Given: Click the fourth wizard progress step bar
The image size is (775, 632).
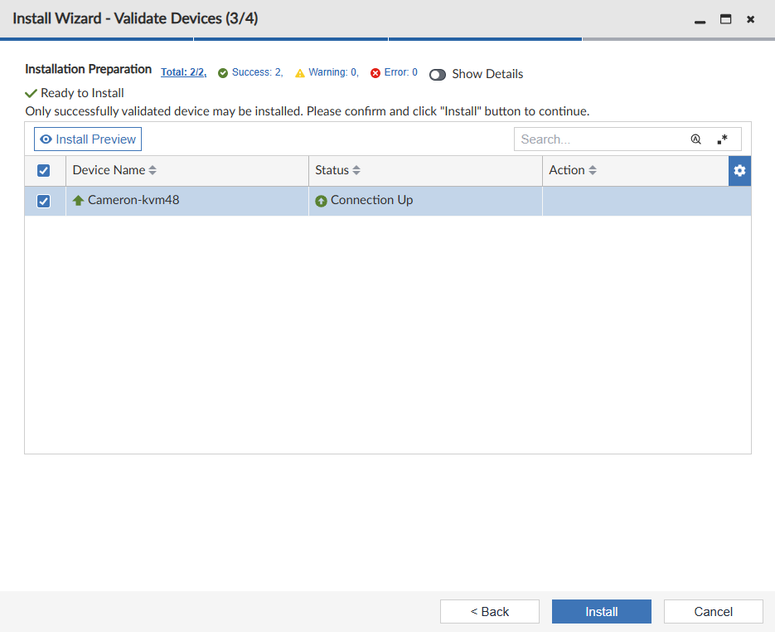Looking at the screenshot, I should 679,39.
